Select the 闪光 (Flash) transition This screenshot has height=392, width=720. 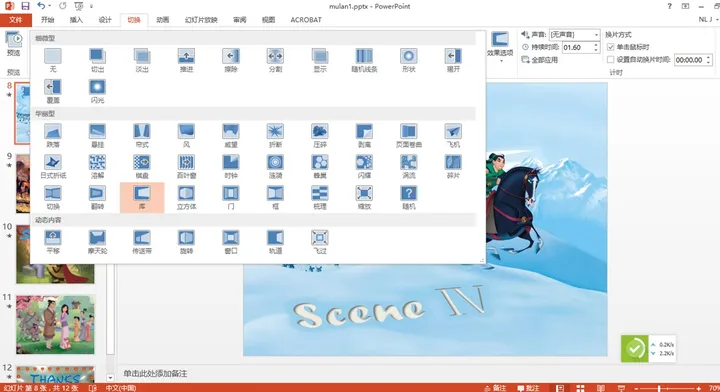97,91
